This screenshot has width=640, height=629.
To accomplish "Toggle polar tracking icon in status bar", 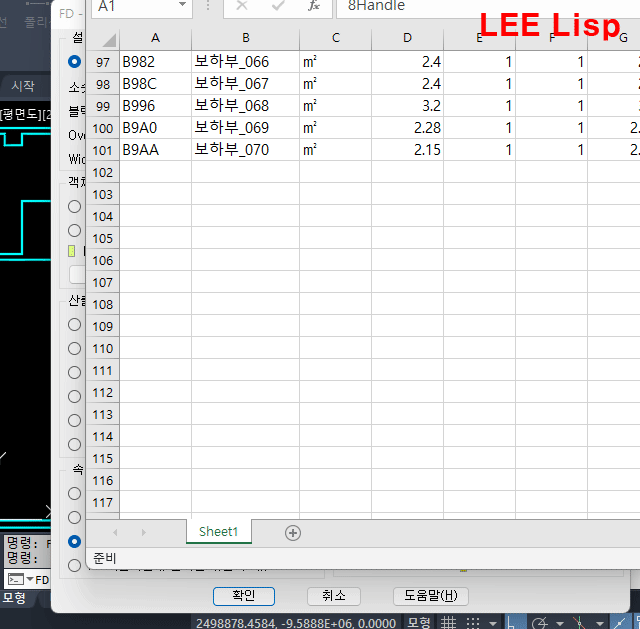I will pyautogui.click(x=540, y=623).
